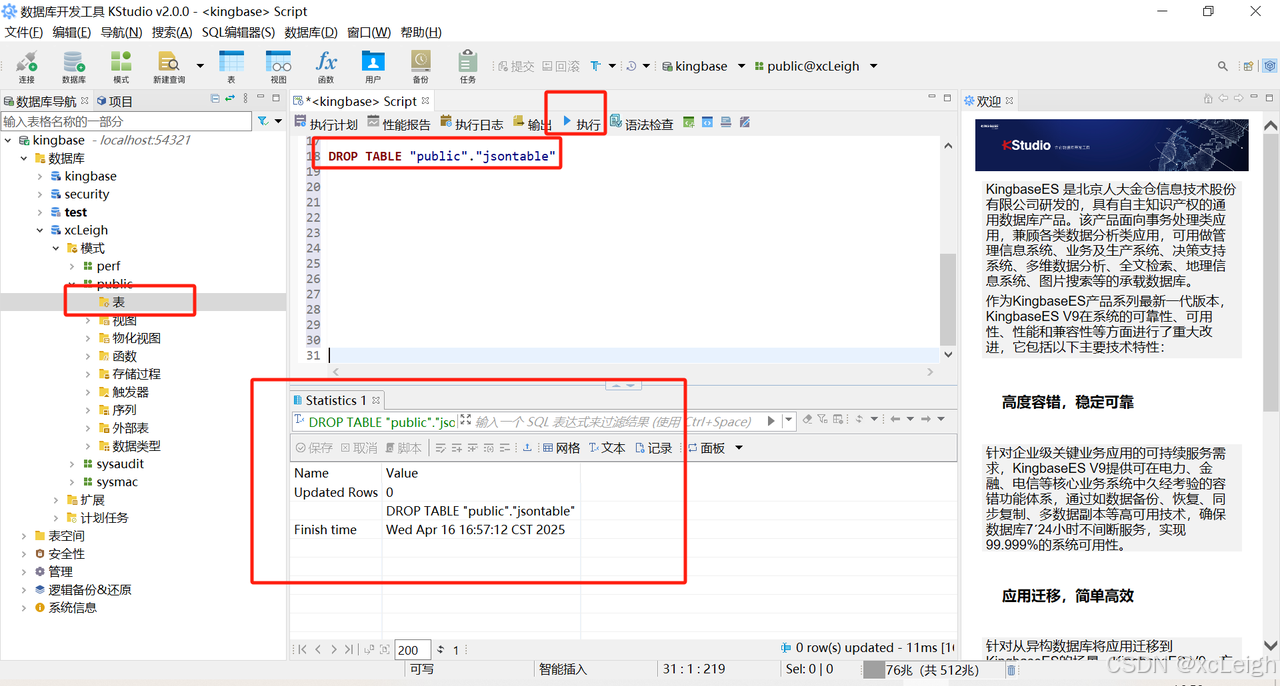Viewport: 1280px width, 686px height.
Task: Click the link-with-editor icon in database navigator
Action: coord(230,98)
